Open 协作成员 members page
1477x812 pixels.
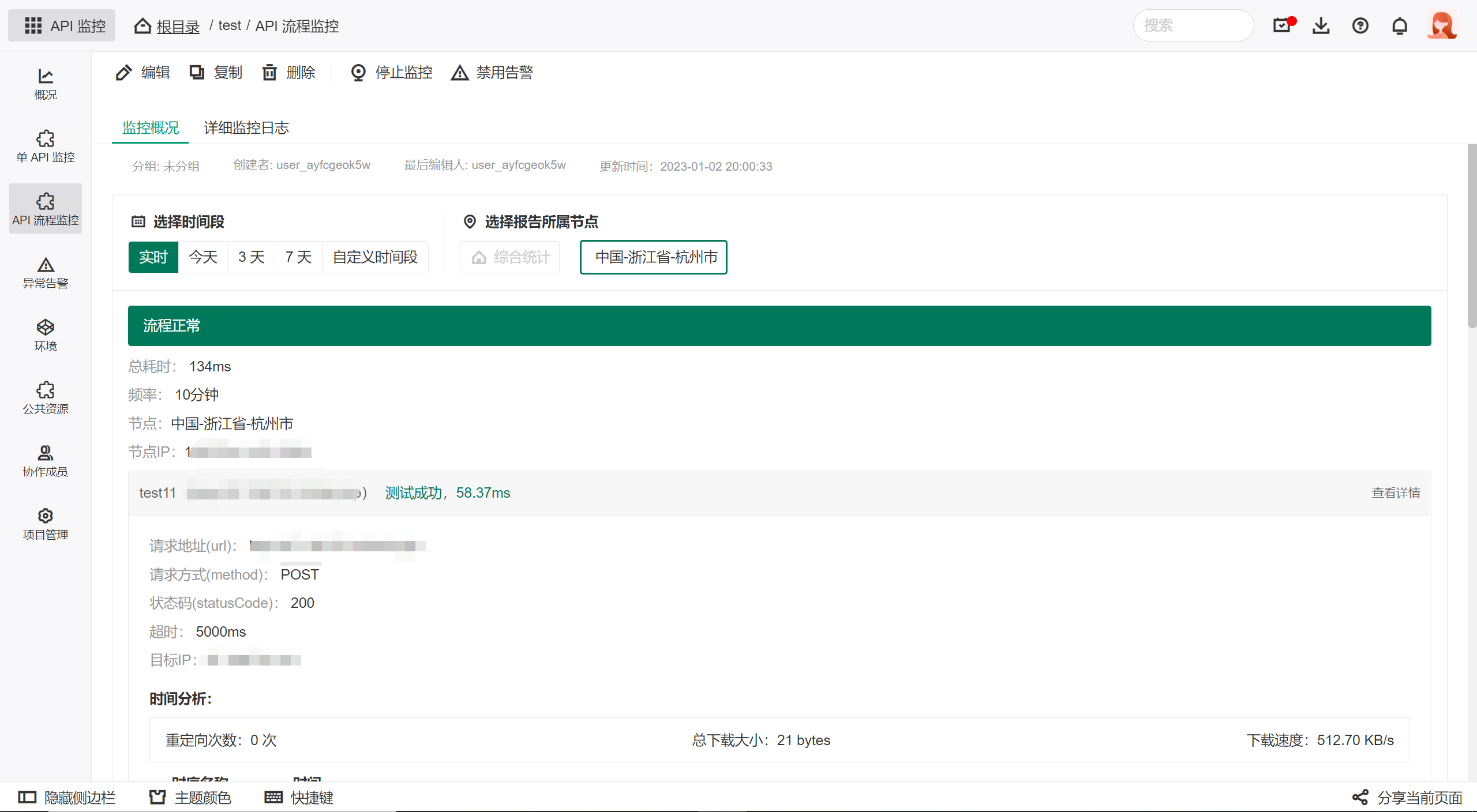click(45, 461)
